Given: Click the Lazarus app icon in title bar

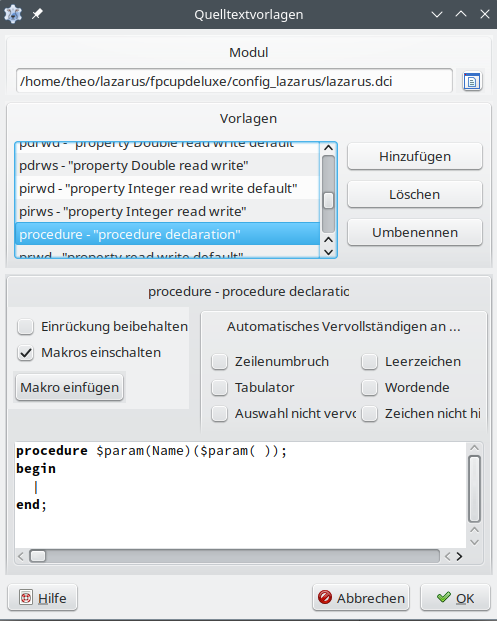Looking at the screenshot, I should (x=13, y=14).
